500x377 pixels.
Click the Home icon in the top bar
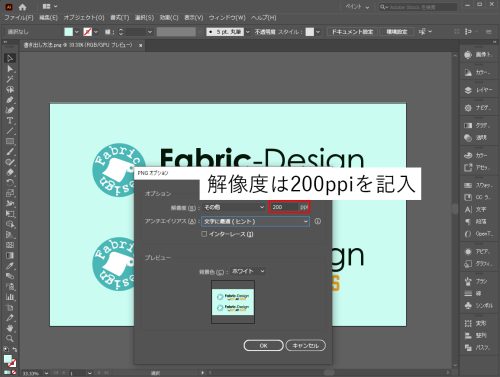22,7
